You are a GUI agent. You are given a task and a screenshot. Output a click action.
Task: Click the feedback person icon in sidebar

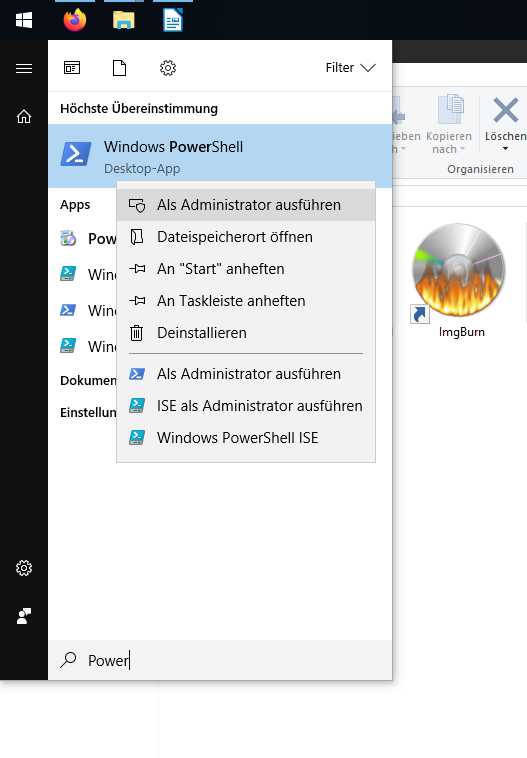click(x=24, y=616)
